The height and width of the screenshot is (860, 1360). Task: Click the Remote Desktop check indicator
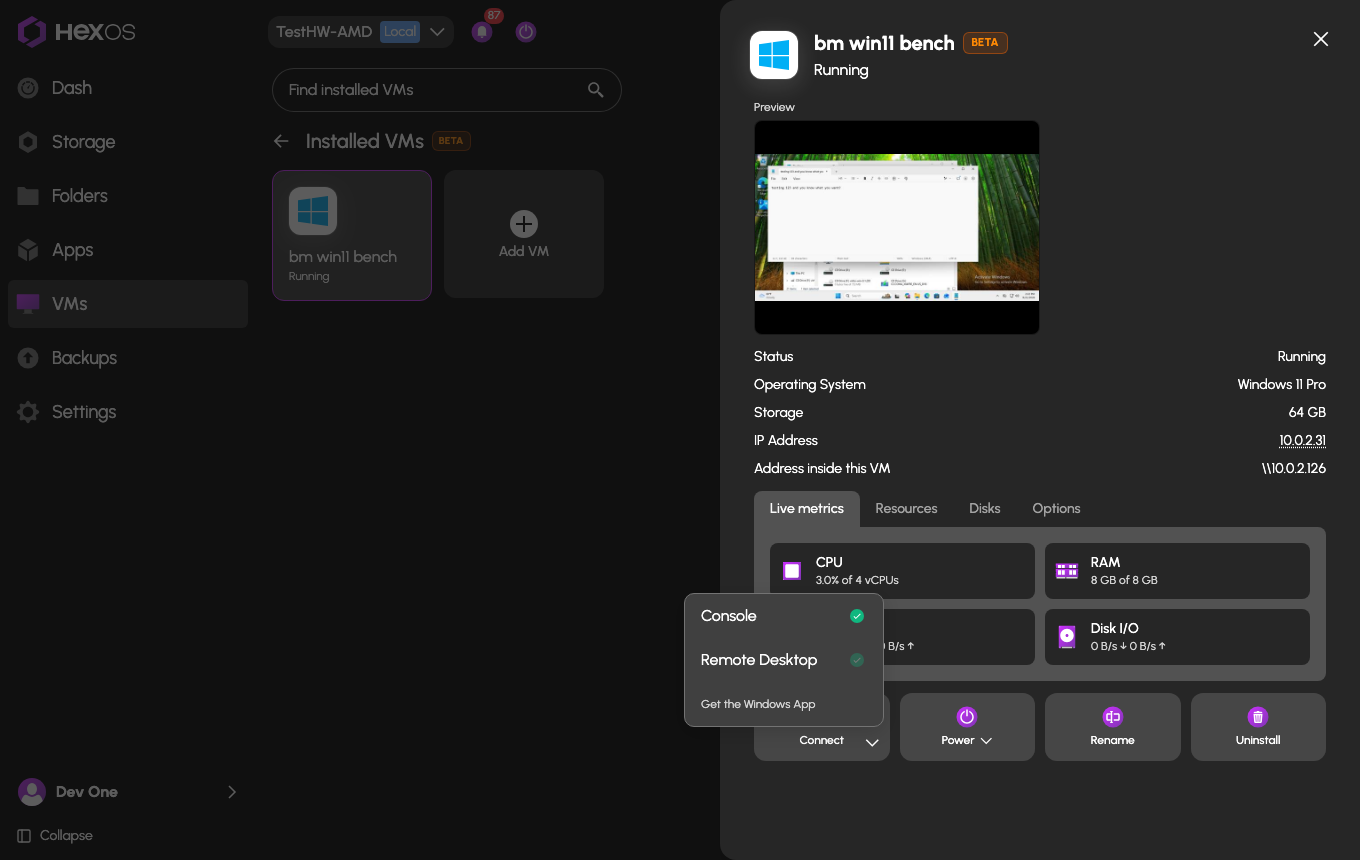click(x=857, y=660)
